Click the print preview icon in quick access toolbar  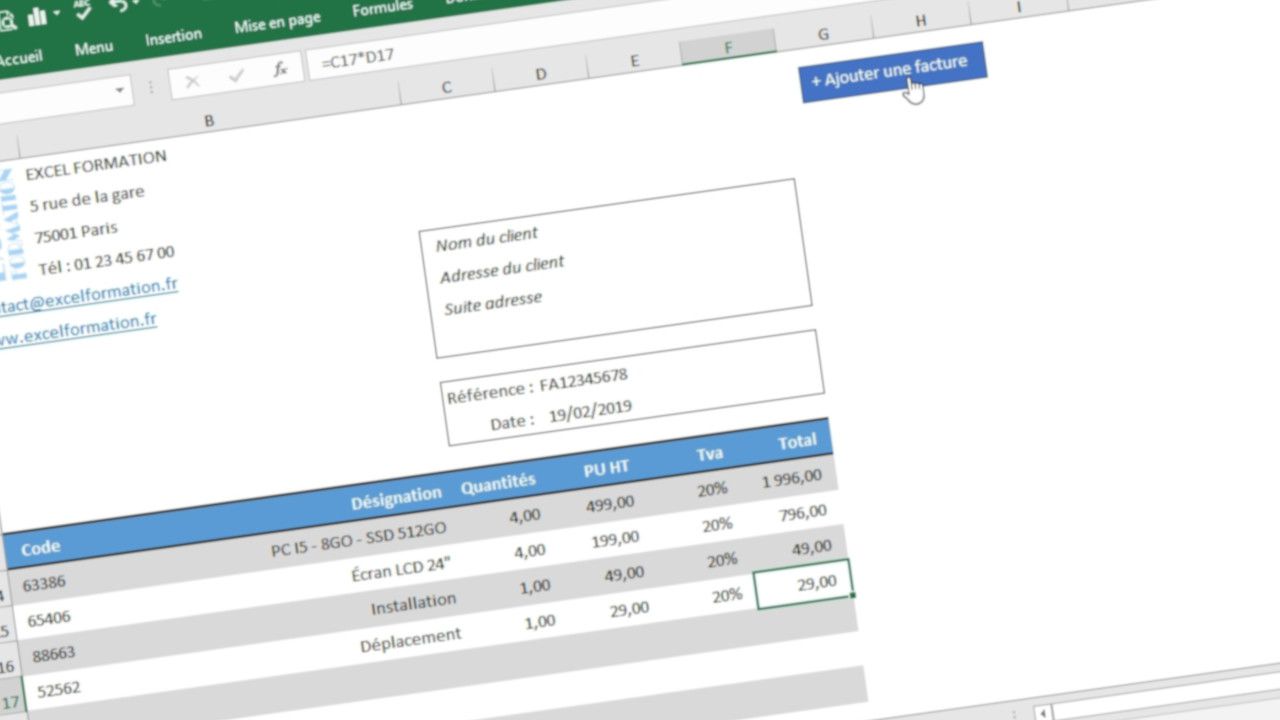pos(6,18)
